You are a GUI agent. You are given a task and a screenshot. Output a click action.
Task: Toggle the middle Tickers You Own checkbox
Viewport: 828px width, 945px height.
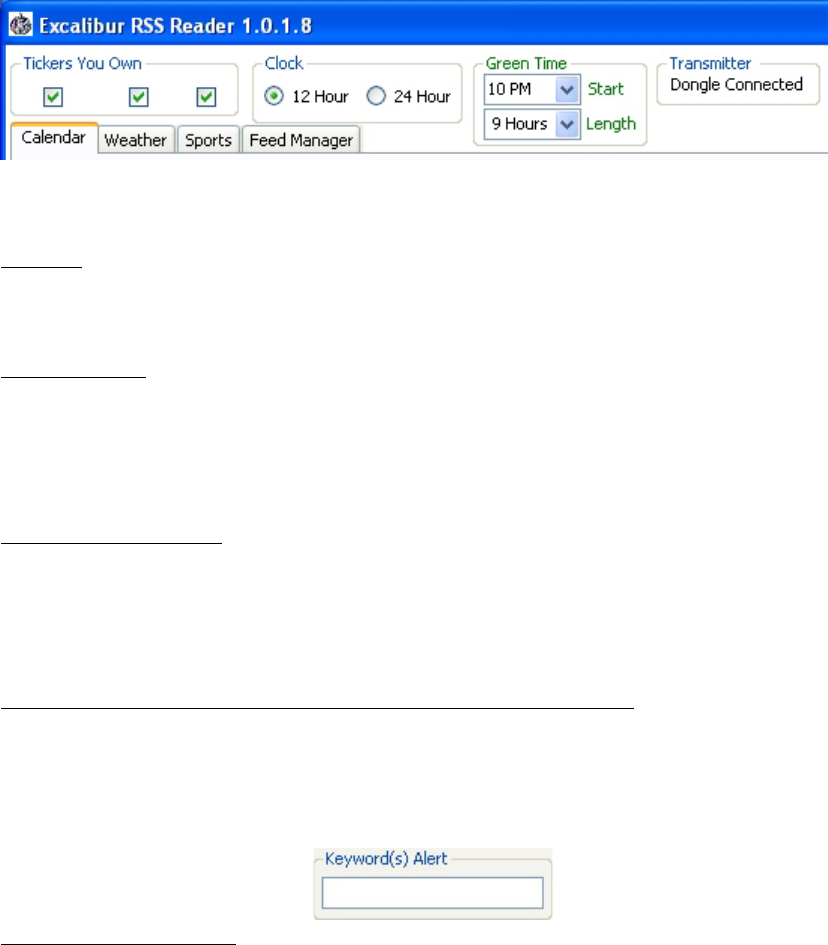[139, 96]
